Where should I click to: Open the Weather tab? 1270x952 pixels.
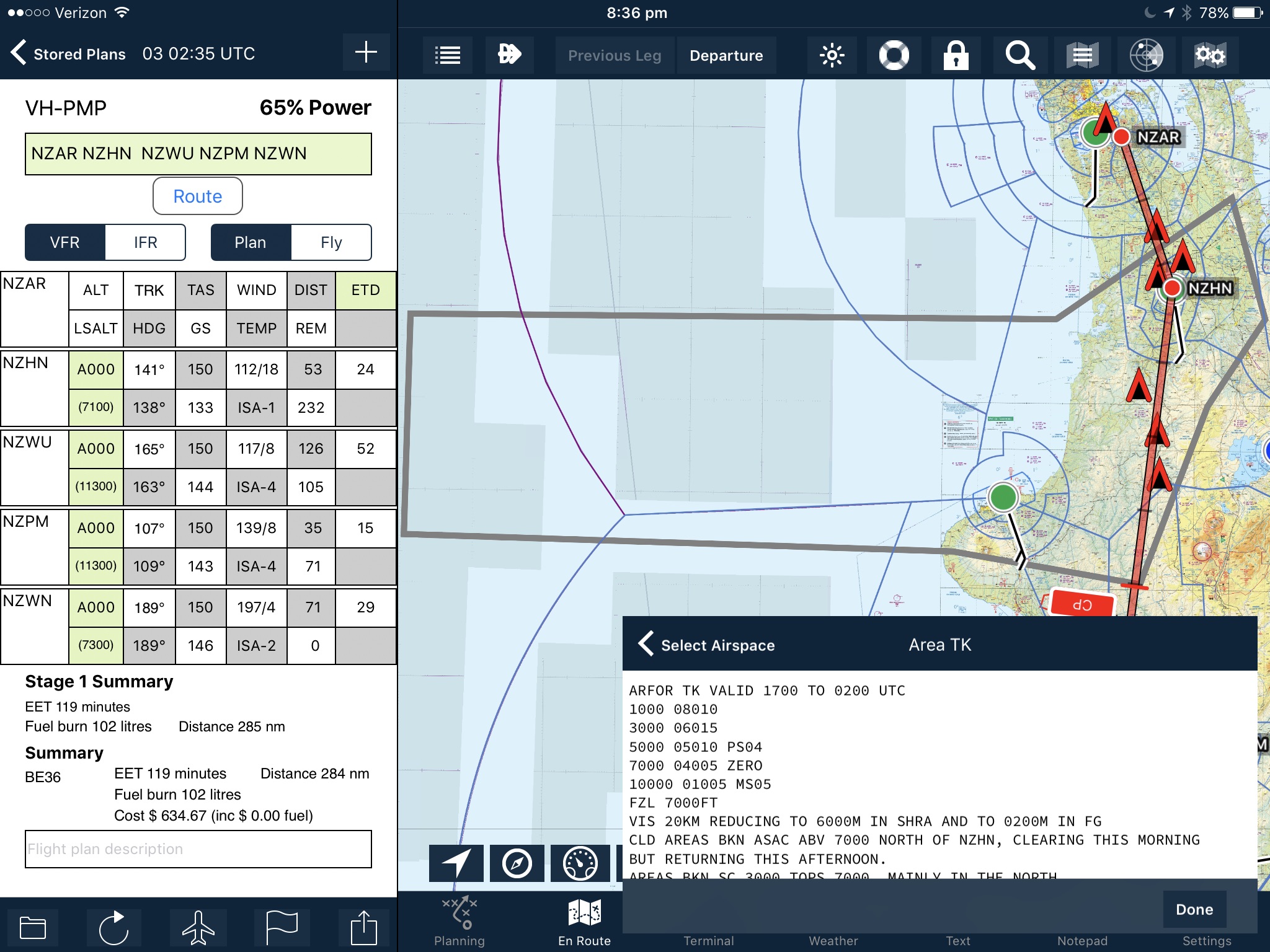833,940
